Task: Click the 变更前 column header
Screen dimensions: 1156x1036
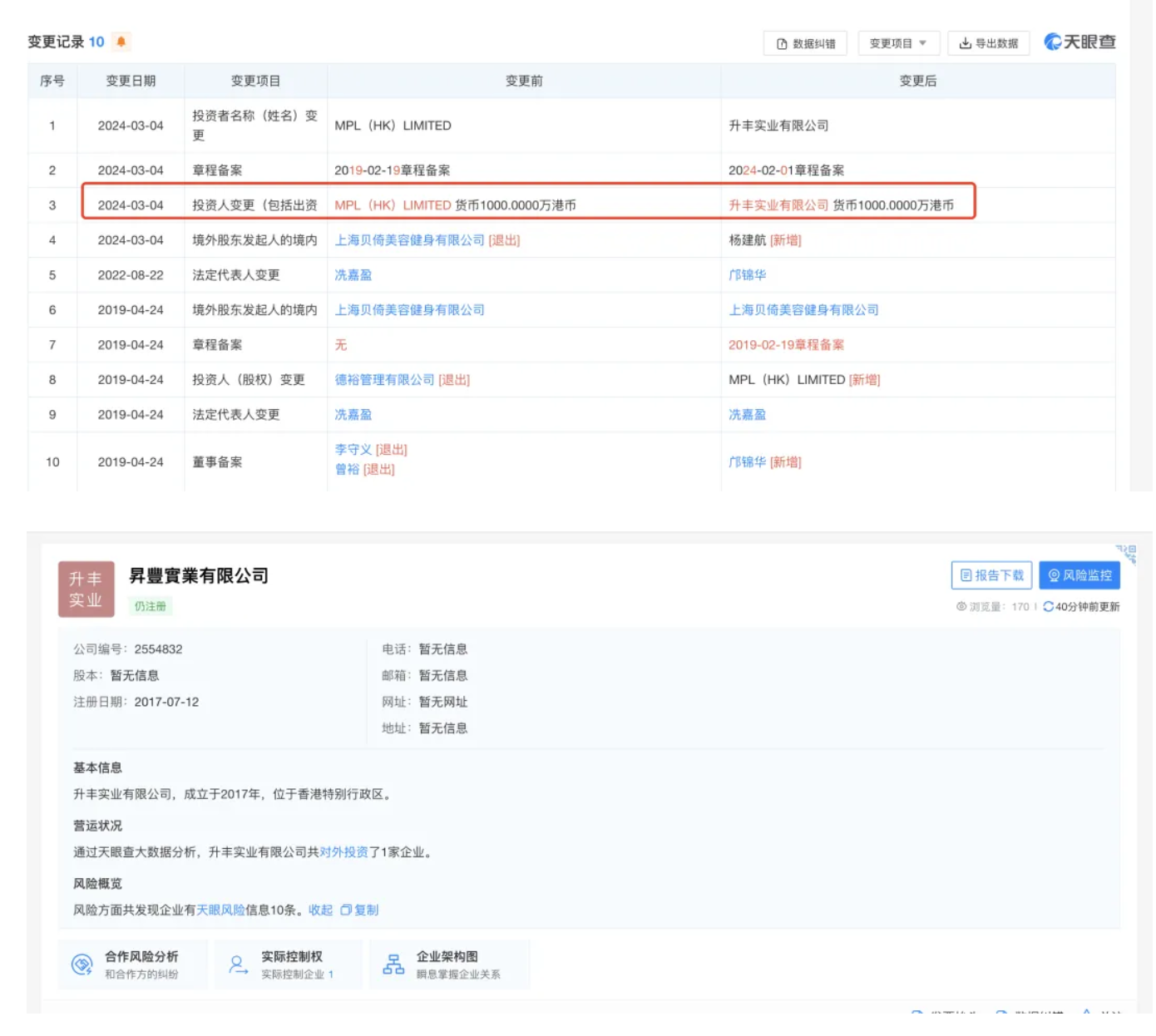Action: click(524, 81)
